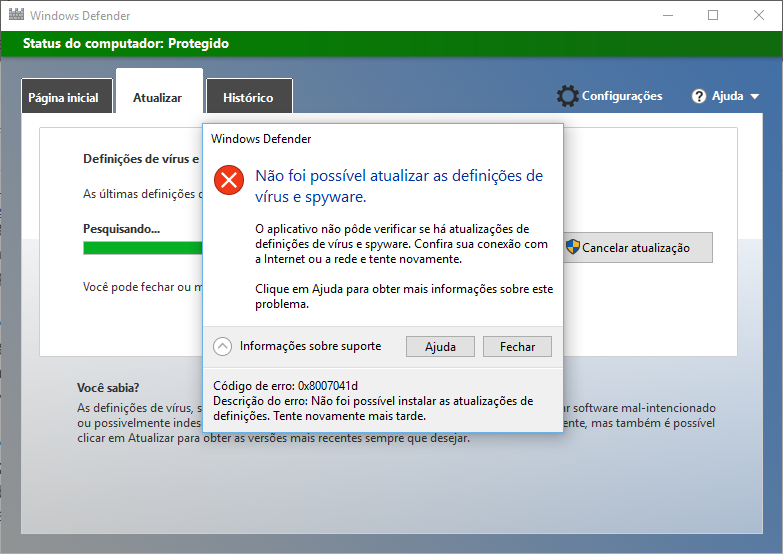
Task: Click the green Pesquisando progress bar
Action: point(143,248)
